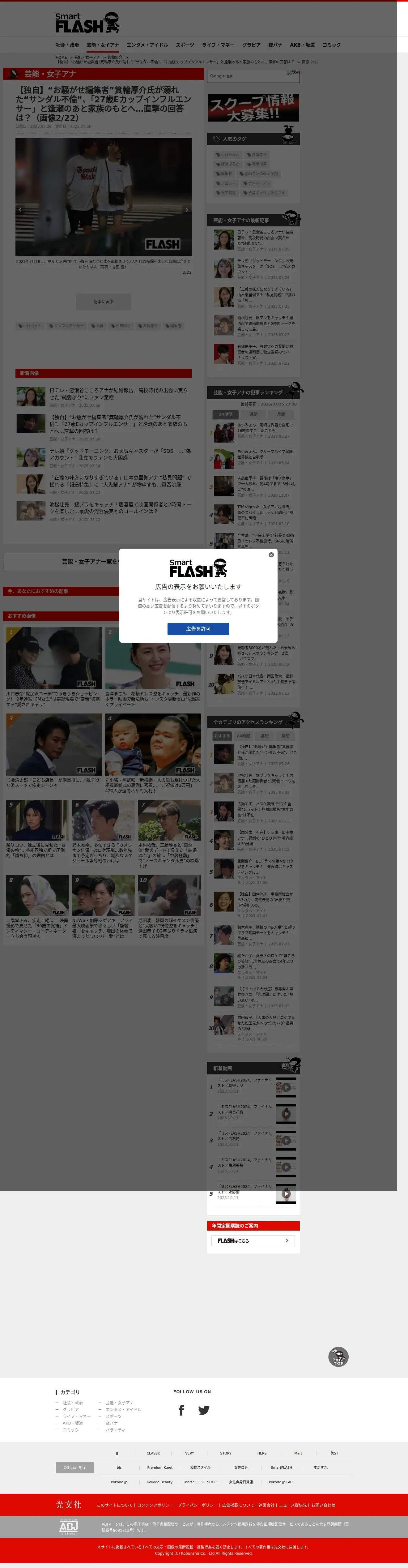The height and width of the screenshot is (1568, 408).
Task: Select 週間 tab in 全カテゴリ ranking
Action: pos(265,736)
